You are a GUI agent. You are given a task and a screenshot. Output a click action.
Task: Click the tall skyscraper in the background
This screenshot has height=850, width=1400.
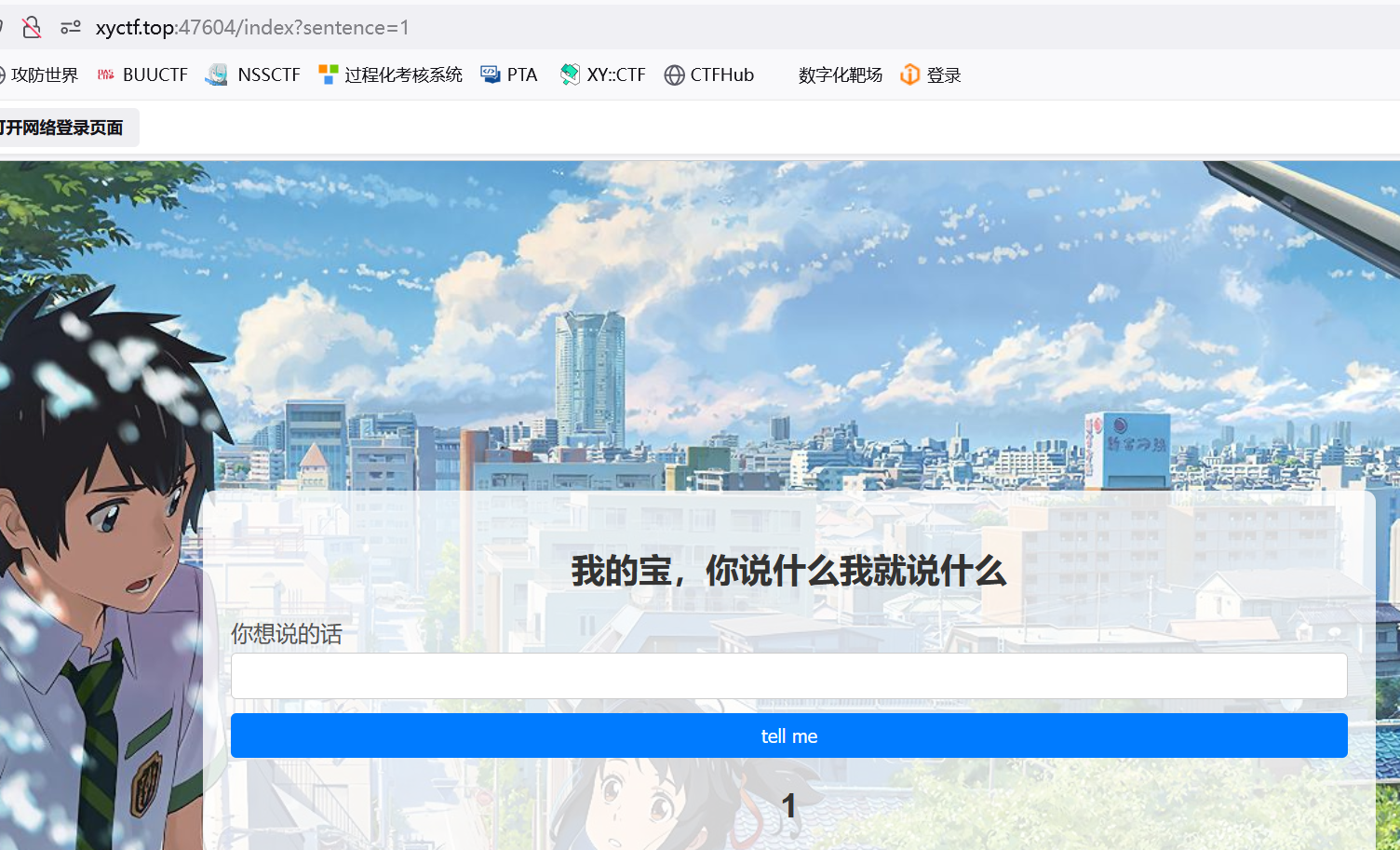click(x=590, y=372)
